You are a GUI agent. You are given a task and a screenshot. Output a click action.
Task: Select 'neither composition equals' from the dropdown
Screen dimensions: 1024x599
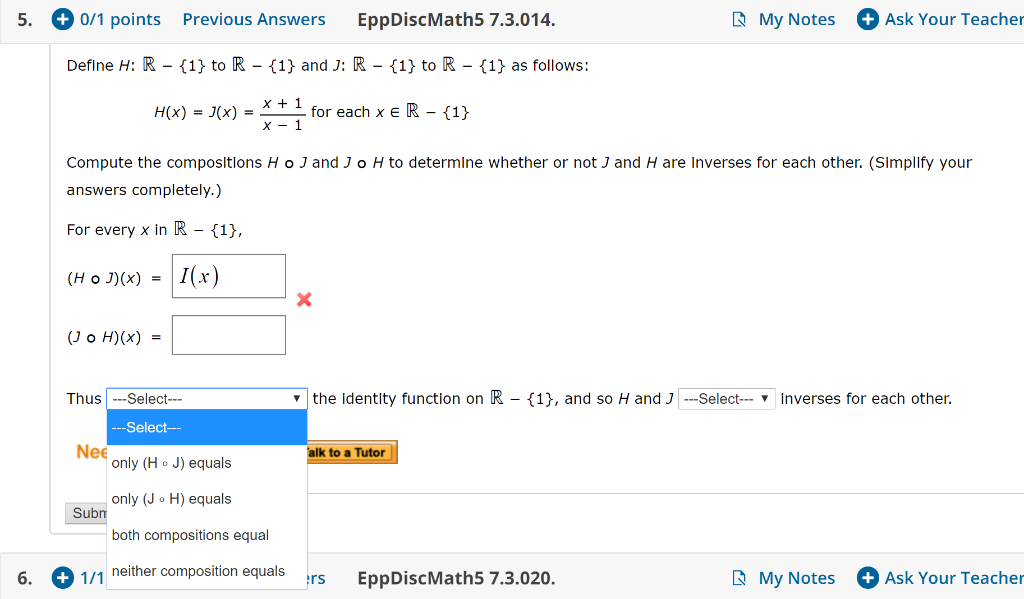pos(196,571)
